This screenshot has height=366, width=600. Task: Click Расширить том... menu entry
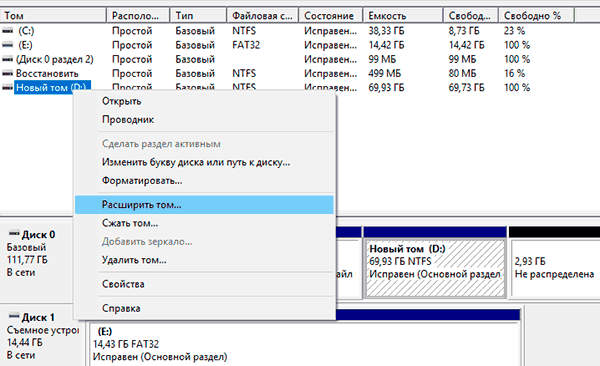(204, 205)
